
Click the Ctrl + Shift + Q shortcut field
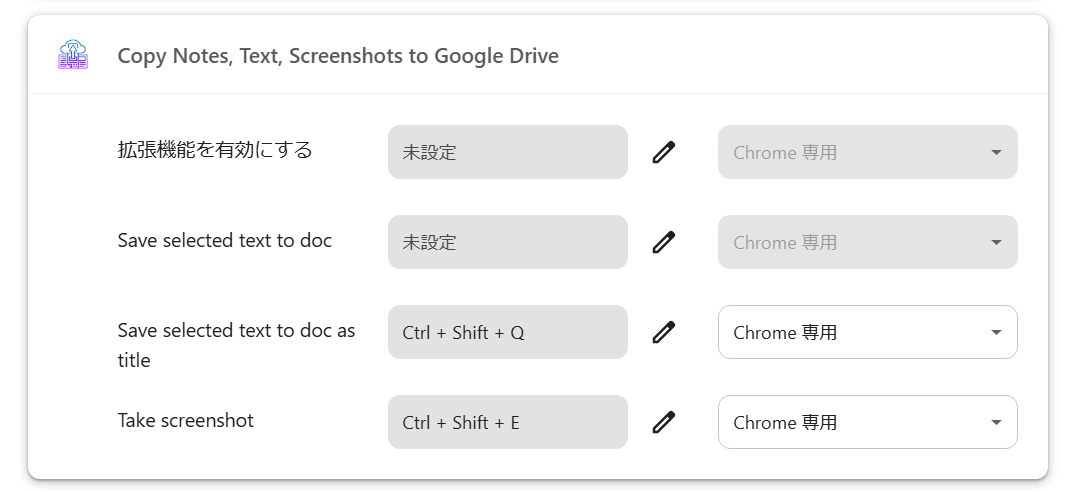click(x=507, y=332)
